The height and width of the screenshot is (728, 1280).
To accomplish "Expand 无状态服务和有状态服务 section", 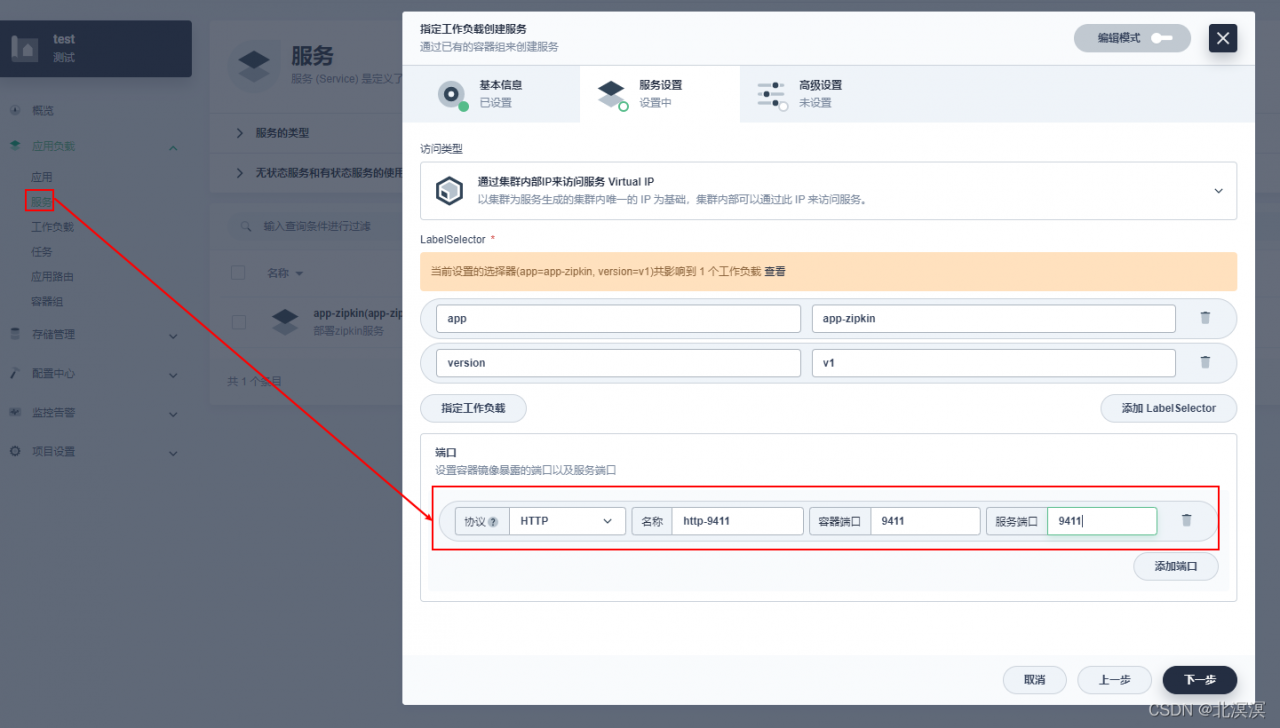I will 240,173.
